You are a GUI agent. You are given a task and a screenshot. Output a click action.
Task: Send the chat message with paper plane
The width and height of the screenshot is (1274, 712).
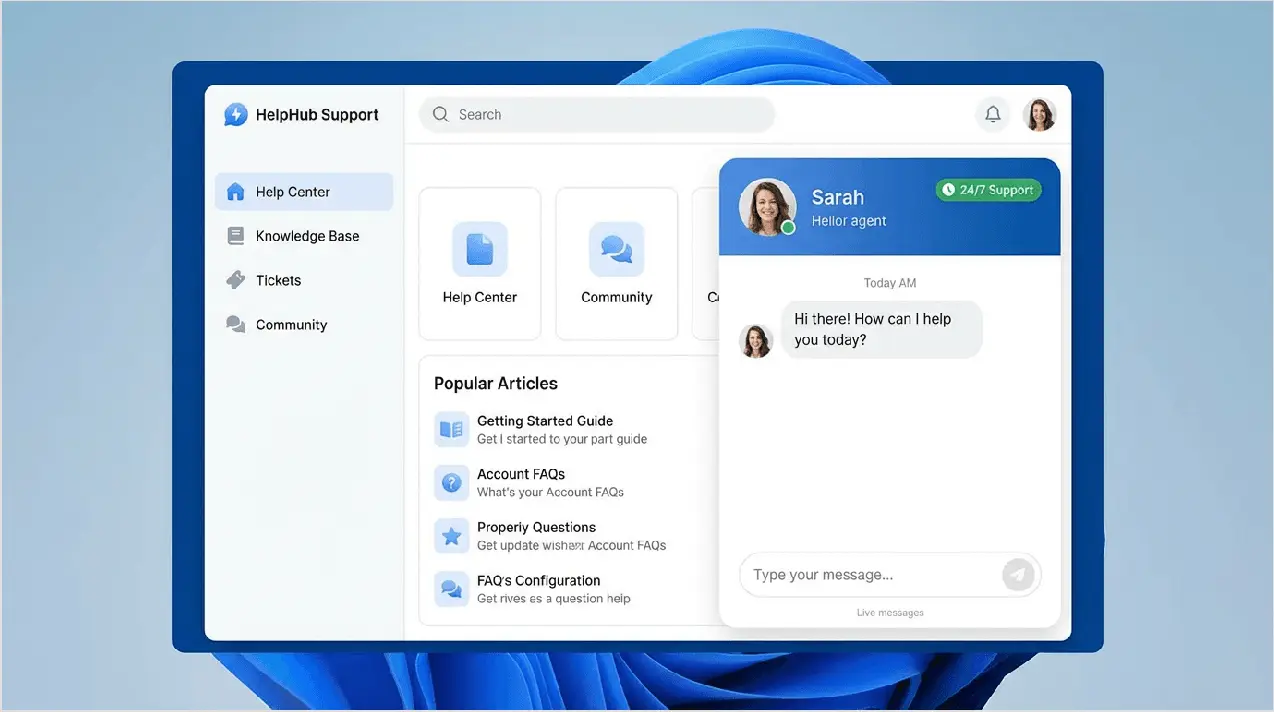click(x=1018, y=575)
